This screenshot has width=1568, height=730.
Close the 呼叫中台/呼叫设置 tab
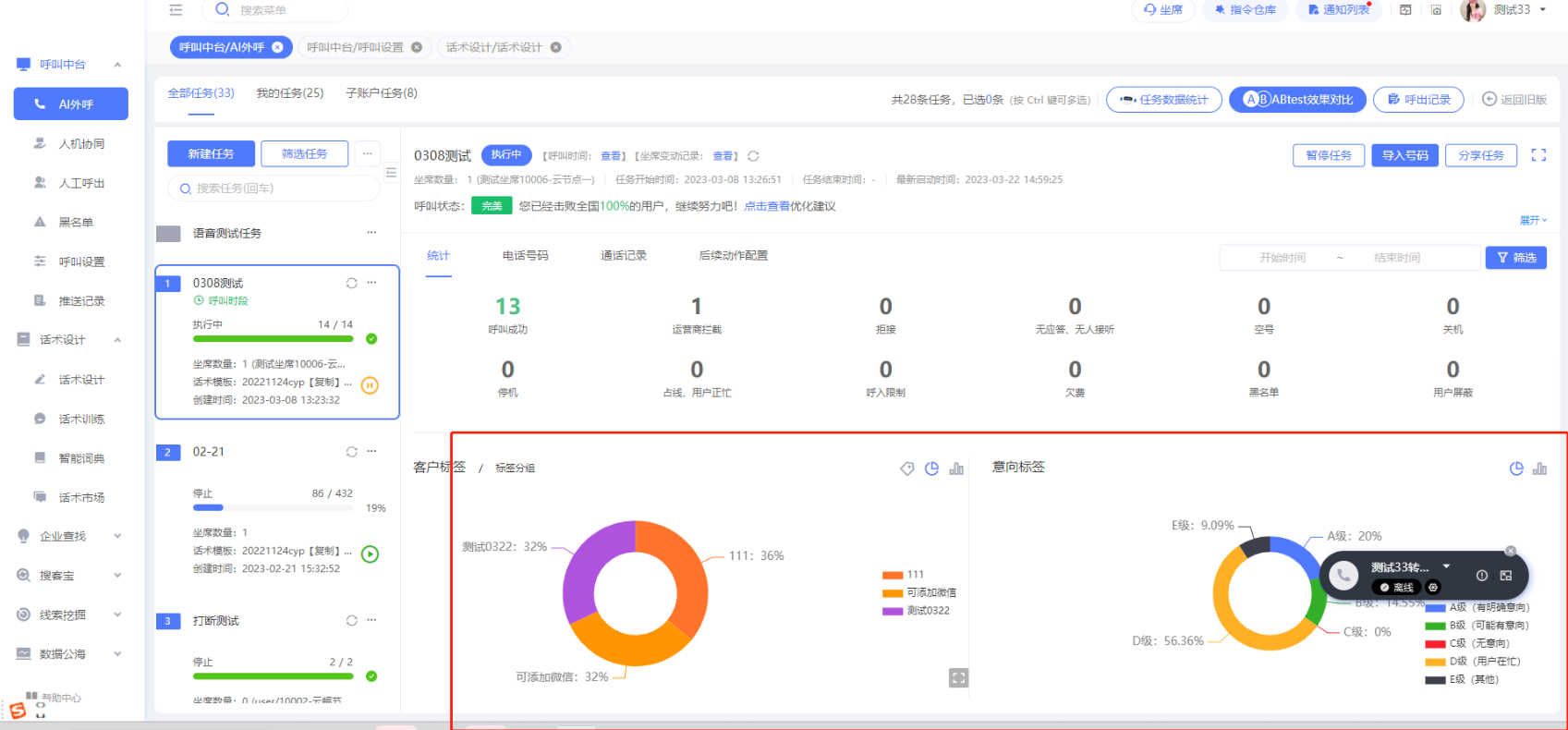click(417, 47)
